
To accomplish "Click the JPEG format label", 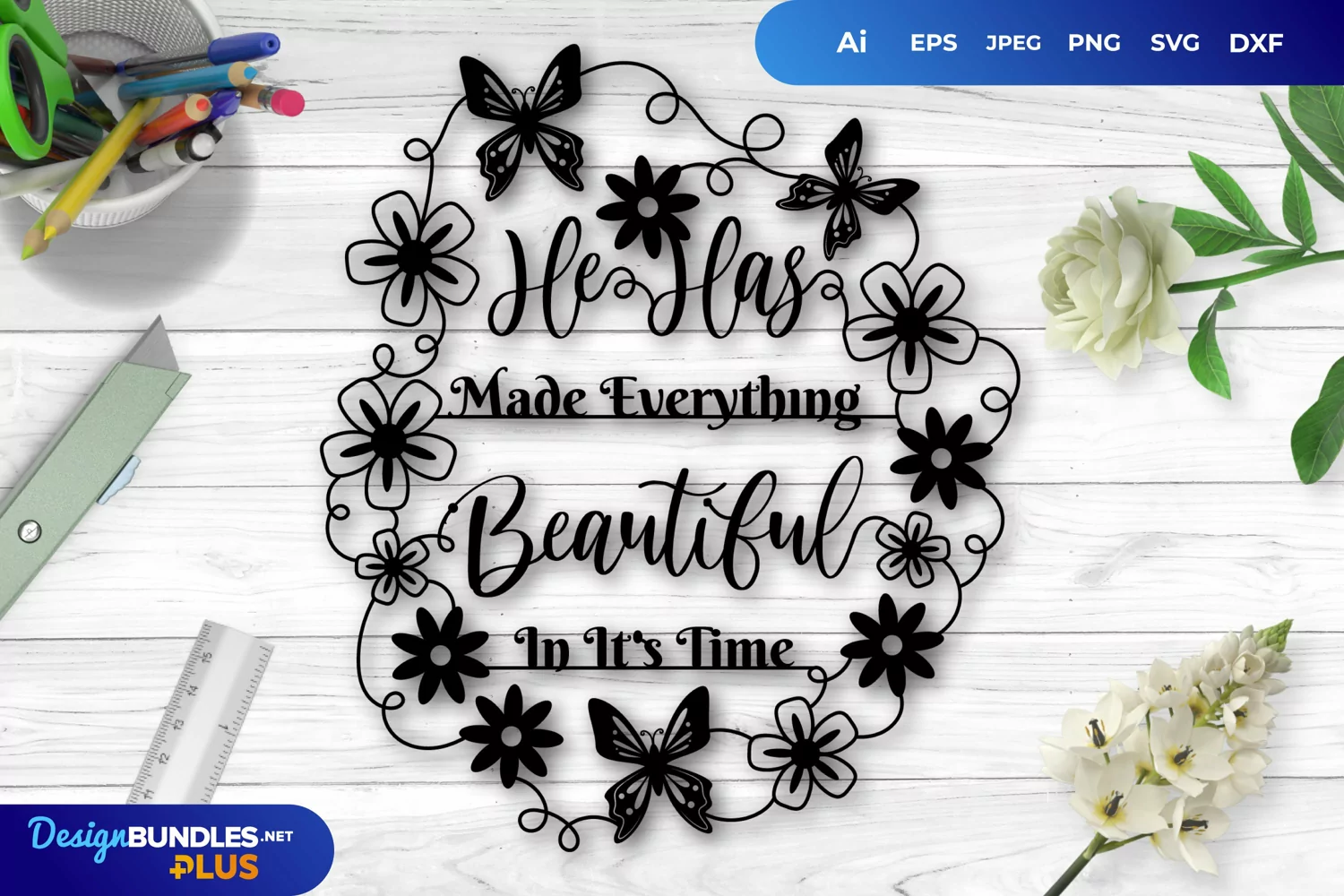I will [1012, 42].
